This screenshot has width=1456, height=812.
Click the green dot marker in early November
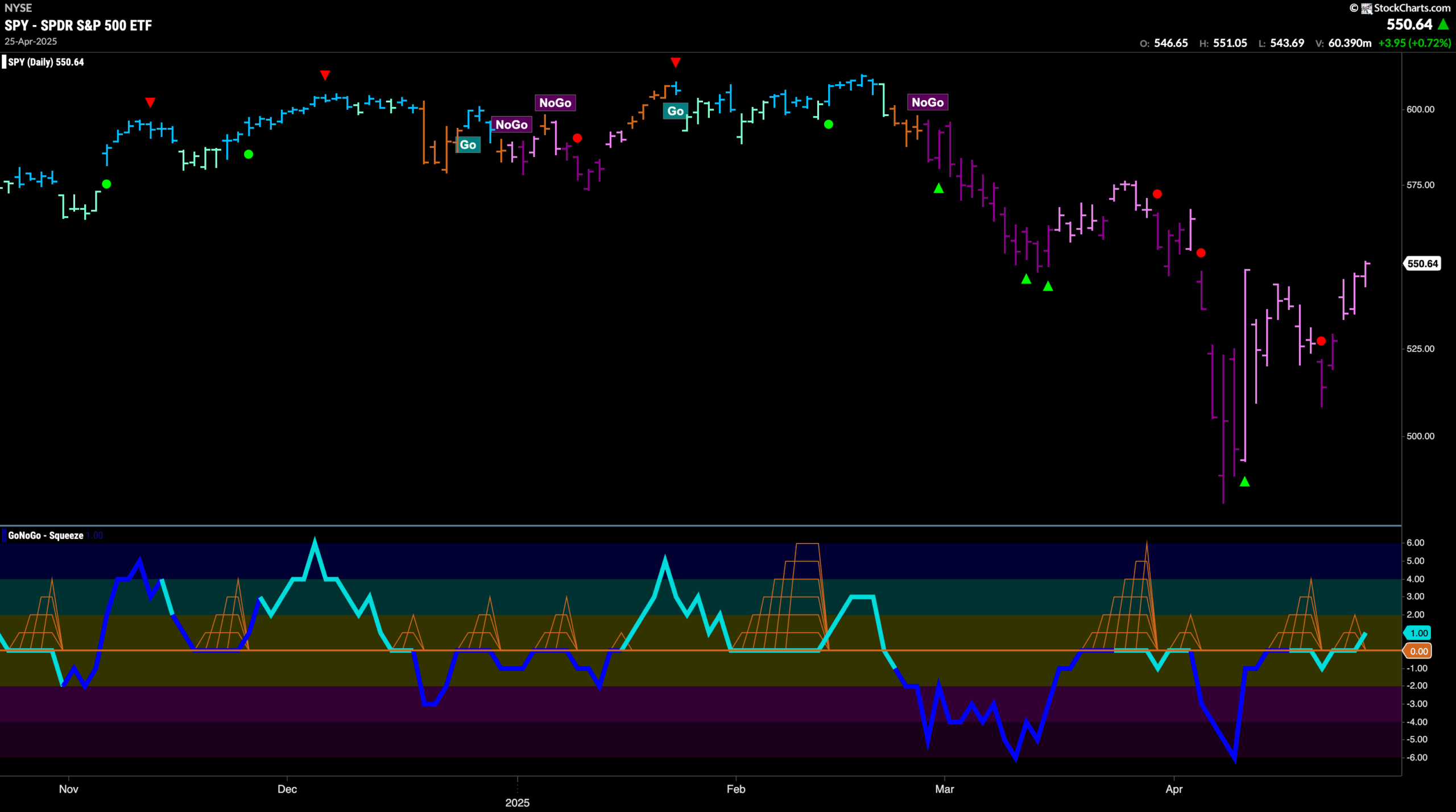(106, 184)
